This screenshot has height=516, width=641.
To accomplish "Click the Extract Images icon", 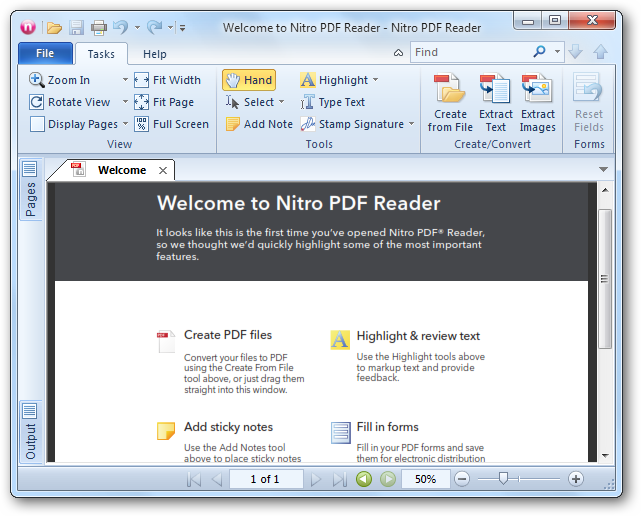I will pyautogui.click(x=537, y=91).
